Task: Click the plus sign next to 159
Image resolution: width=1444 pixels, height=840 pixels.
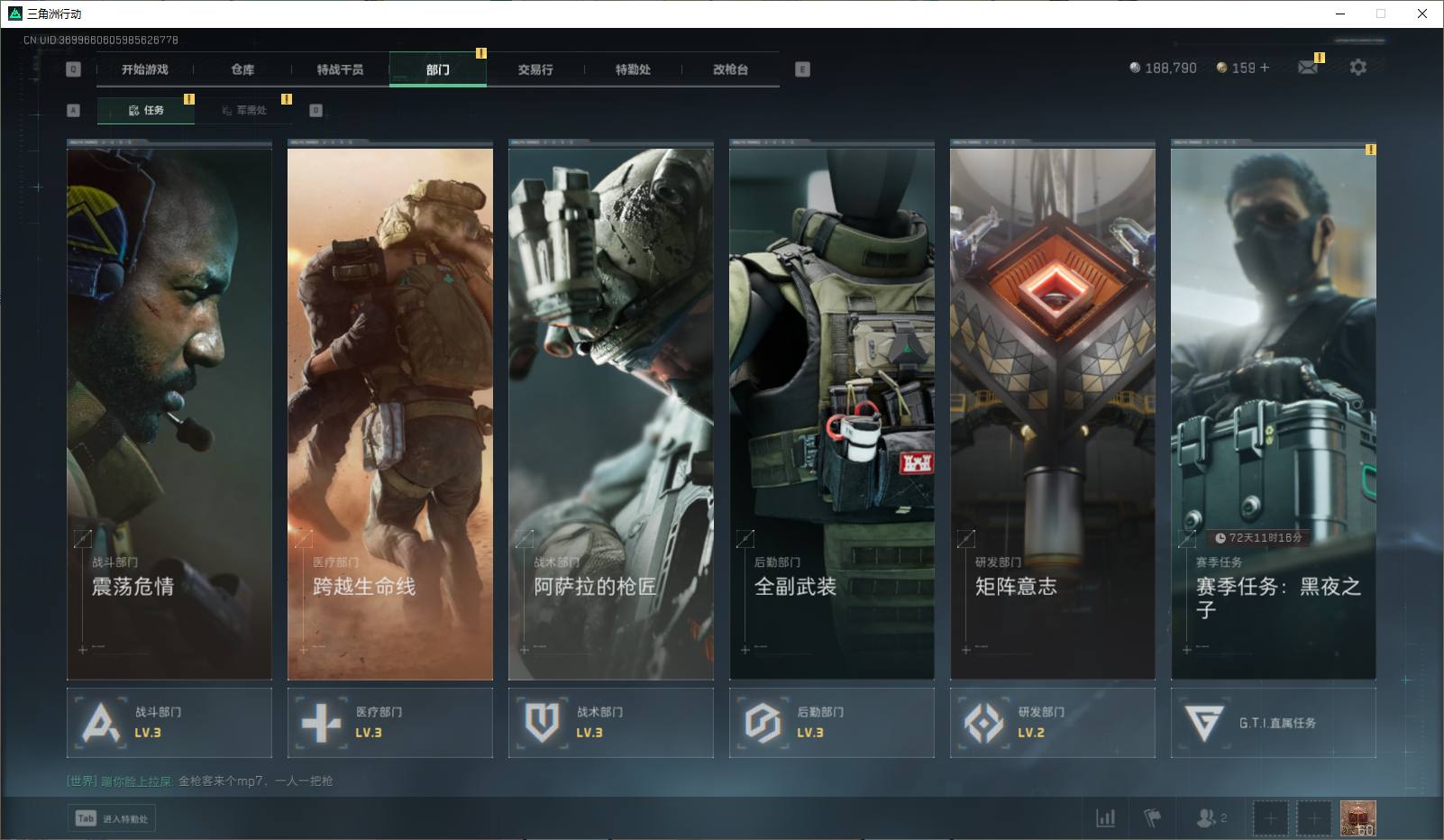Action: pos(1265,68)
